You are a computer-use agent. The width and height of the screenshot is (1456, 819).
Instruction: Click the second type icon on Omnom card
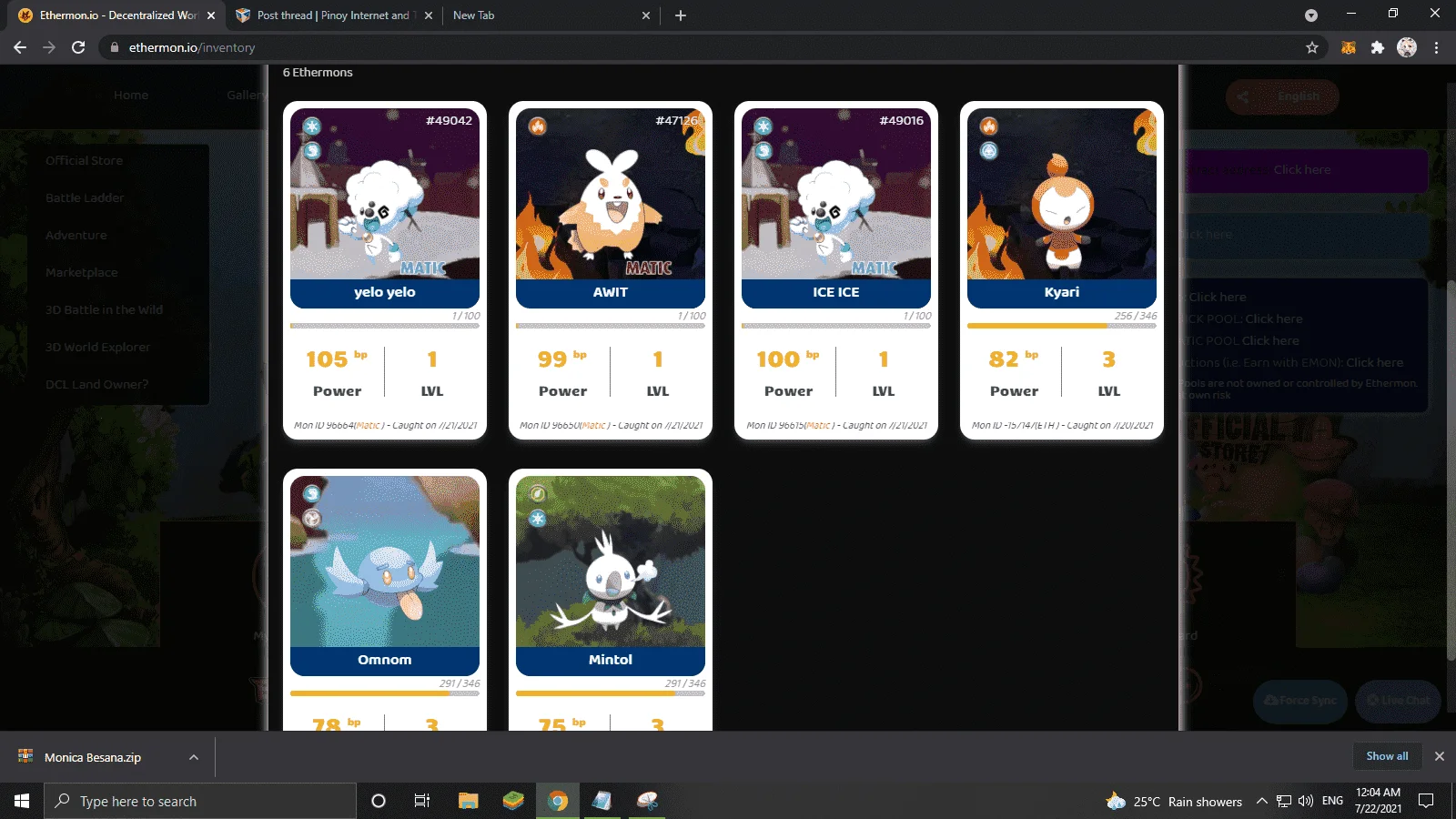pos(312,518)
